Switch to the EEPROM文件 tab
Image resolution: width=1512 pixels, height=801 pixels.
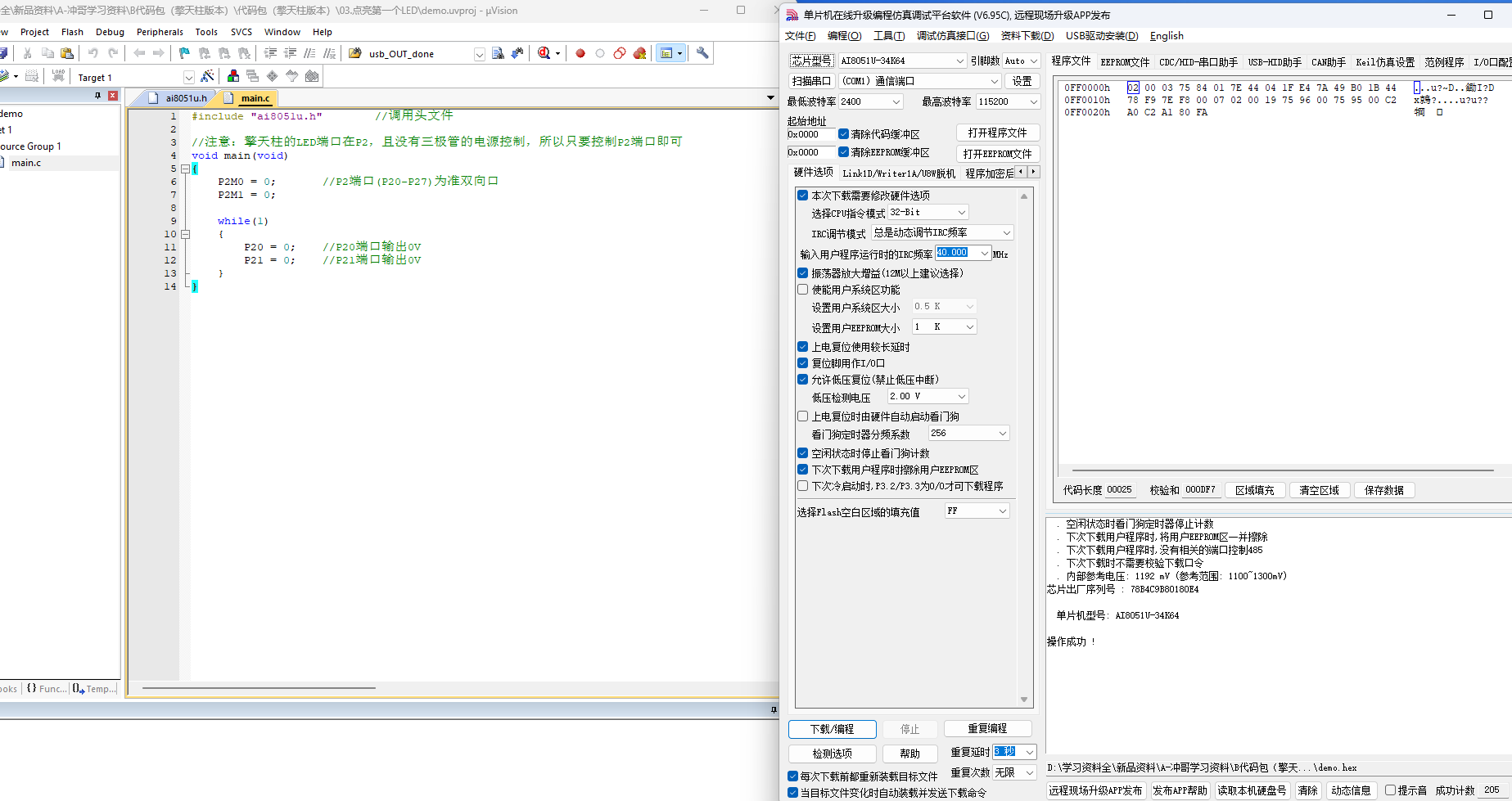[x=1125, y=62]
